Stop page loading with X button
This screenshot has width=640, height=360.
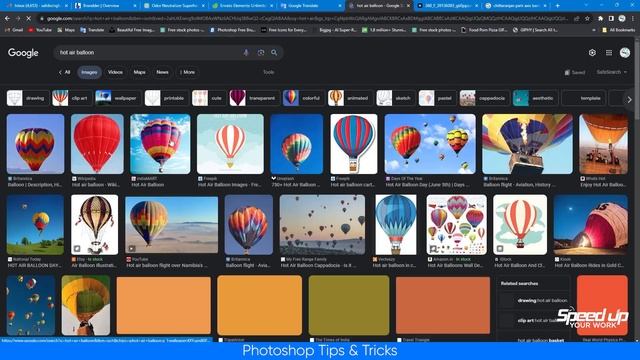click(29, 19)
